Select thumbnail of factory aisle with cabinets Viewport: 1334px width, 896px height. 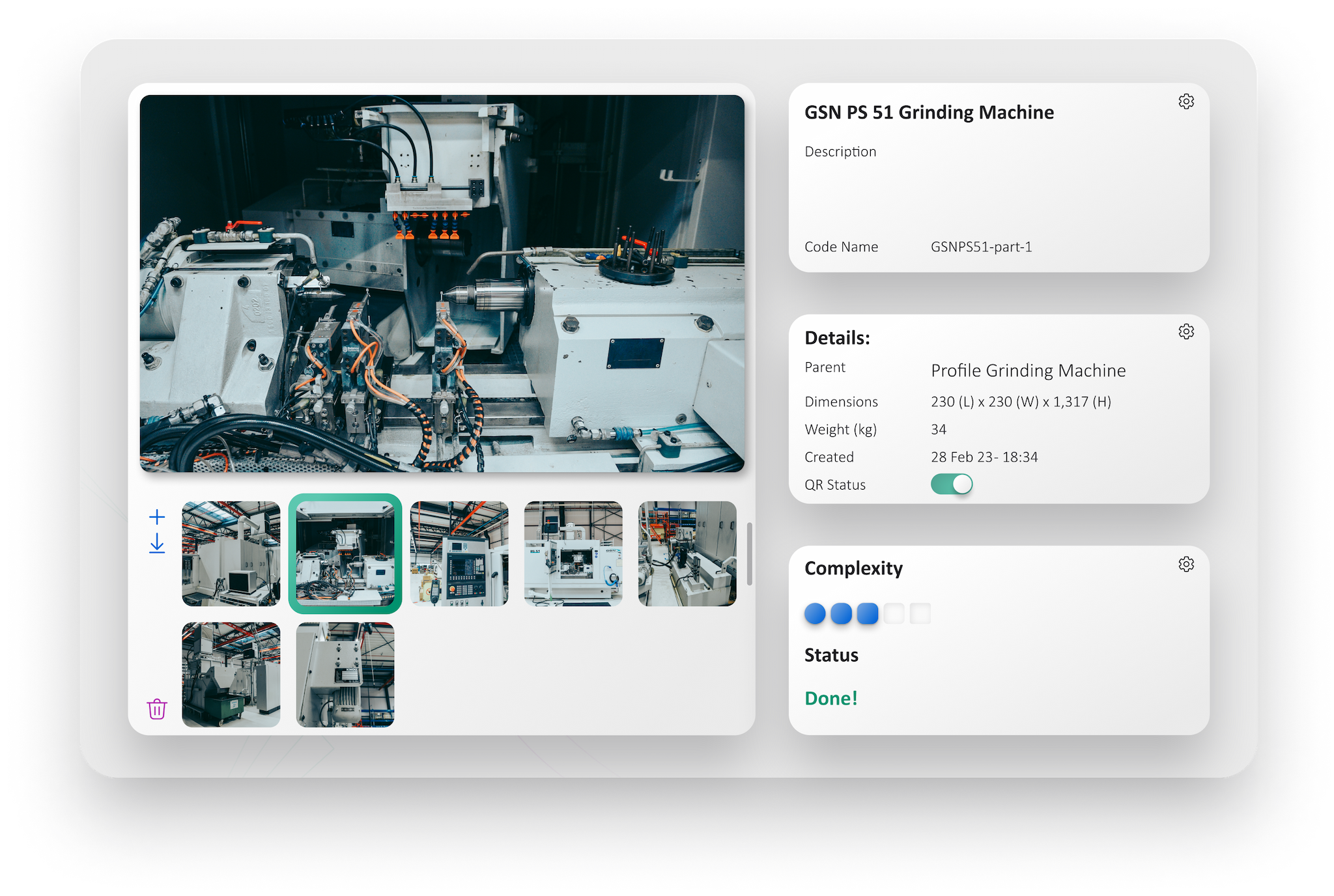pos(687,553)
